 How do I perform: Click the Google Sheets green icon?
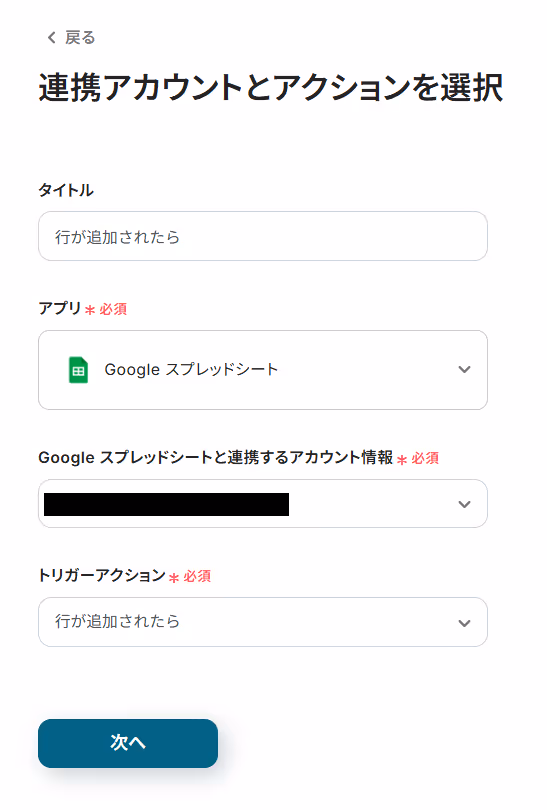79,370
